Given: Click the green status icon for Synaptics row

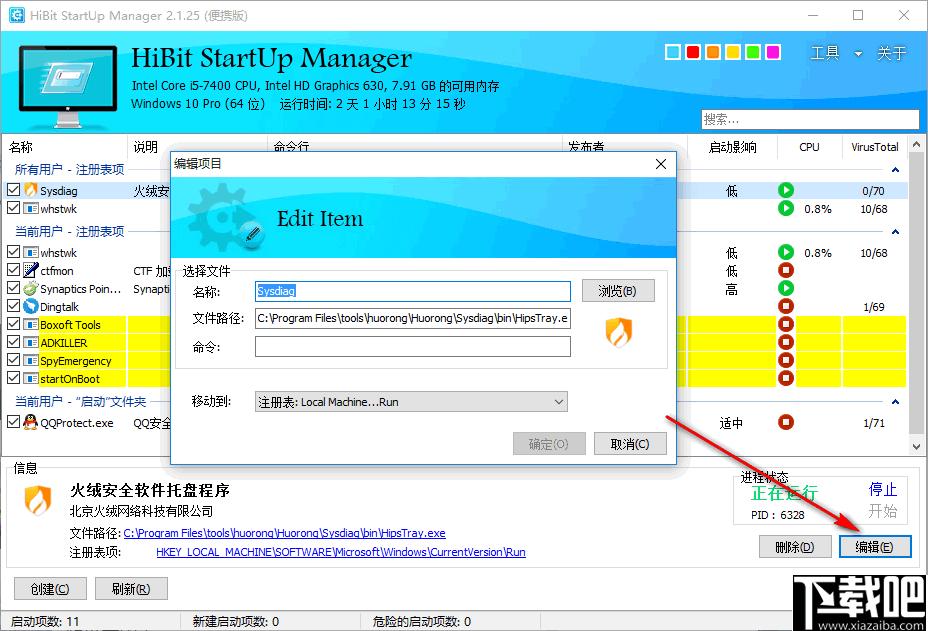Looking at the screenshot, I should tap(785, 288).
